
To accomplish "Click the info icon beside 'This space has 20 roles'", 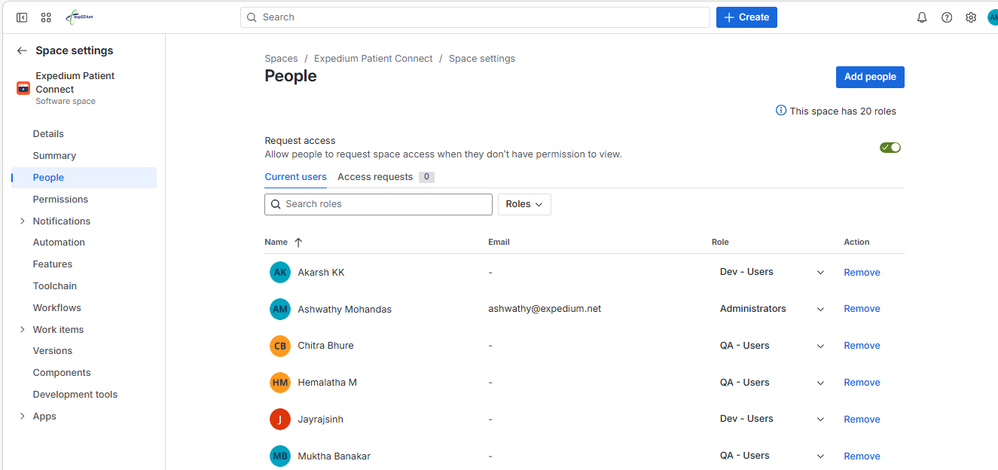I will [781, 111].
